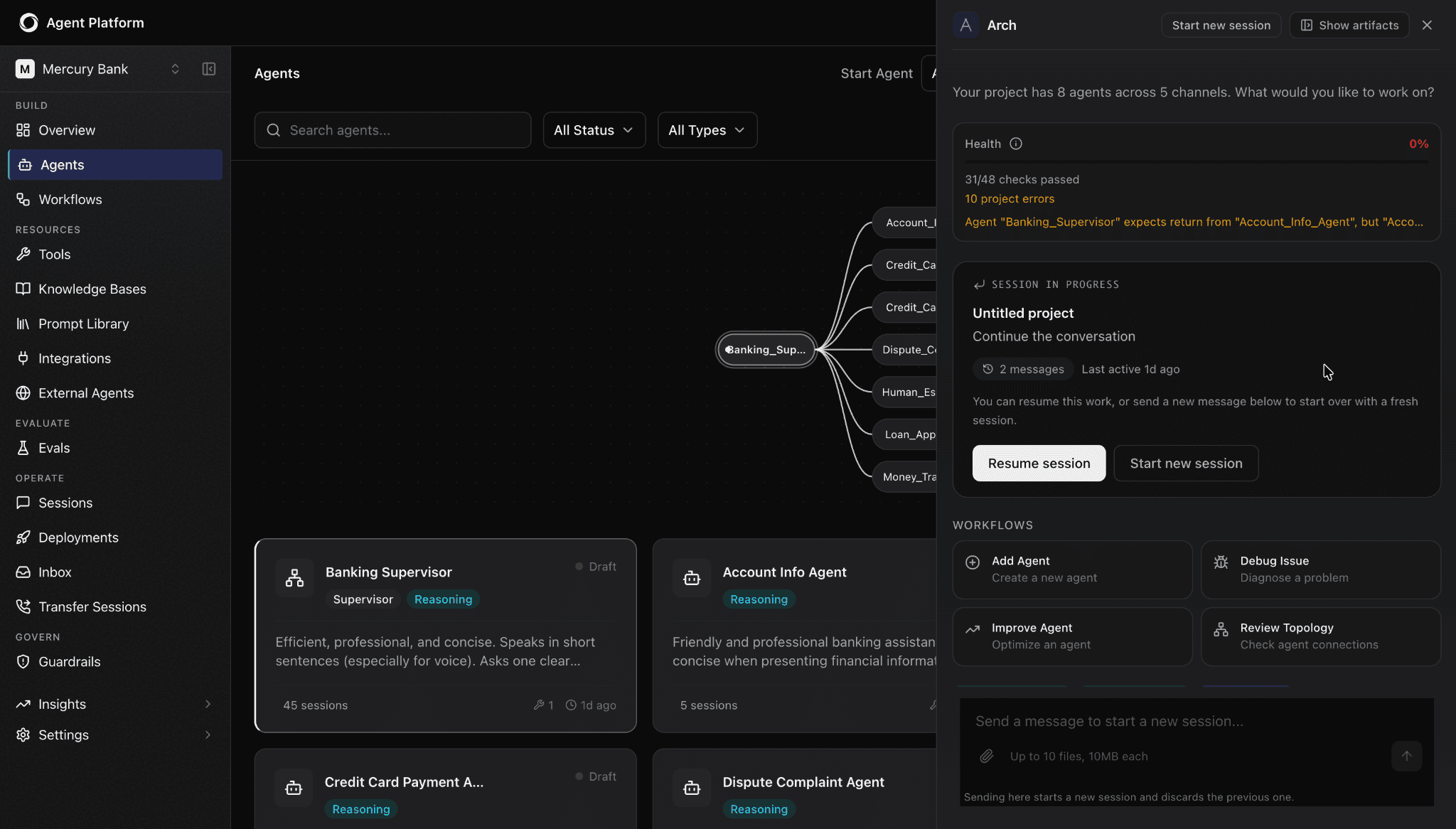
Task: Start the Debug Issue workflow
Action: (x=1321, y=569)
